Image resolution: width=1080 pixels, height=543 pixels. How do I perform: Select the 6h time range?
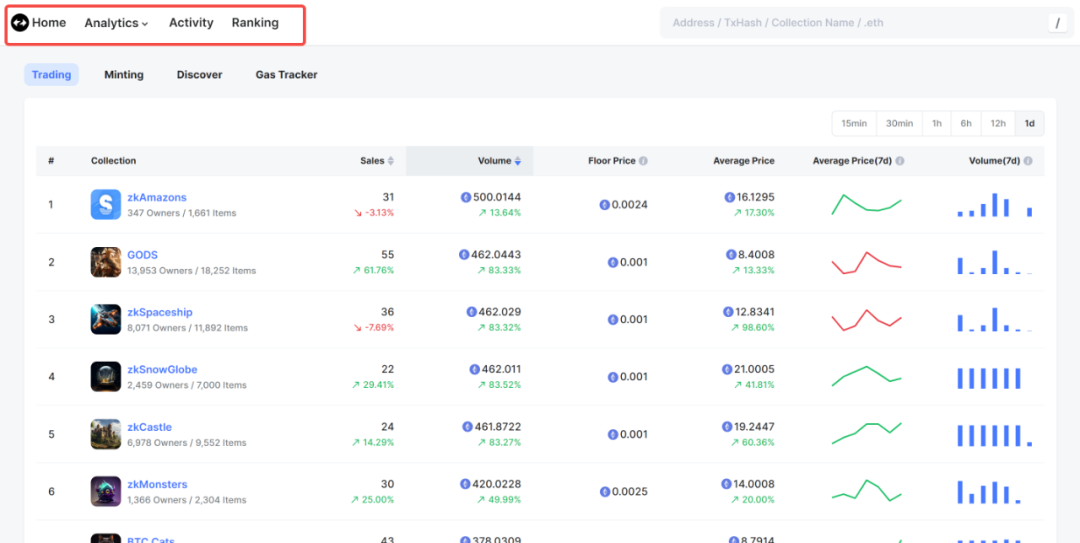point(966,123)
